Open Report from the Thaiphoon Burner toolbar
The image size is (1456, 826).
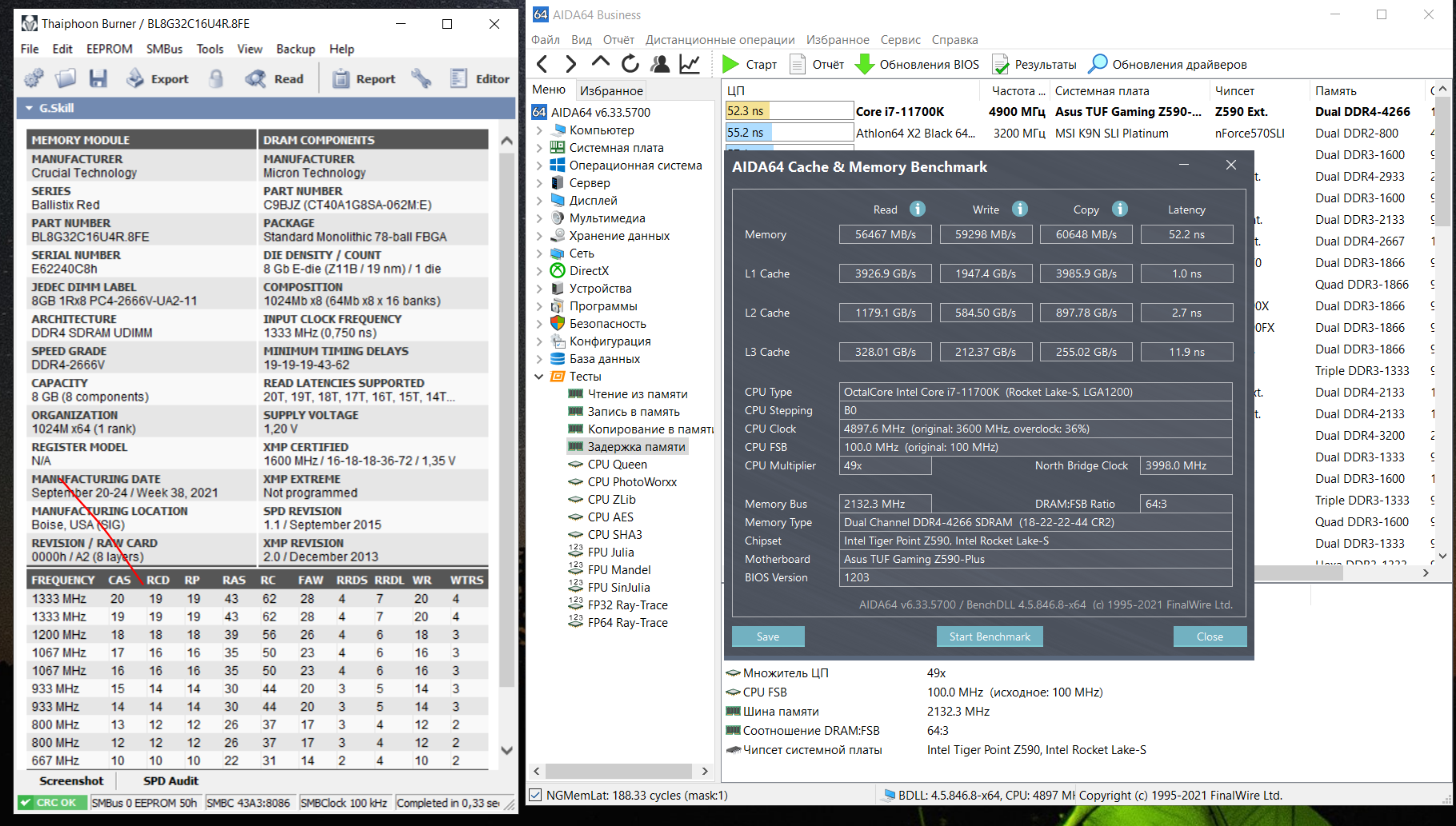pos(364,78)
